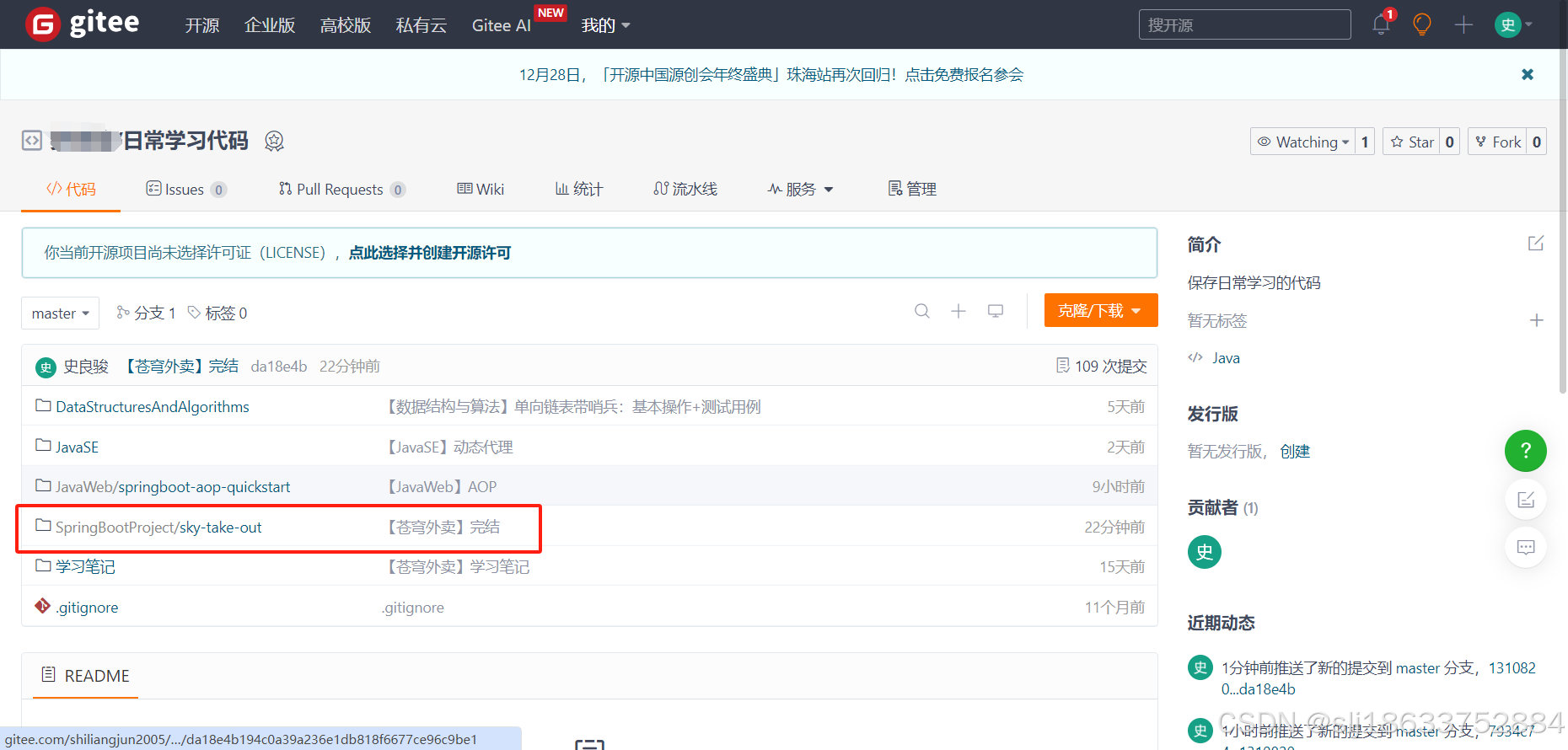Viewport: 1568px width, 750px height.
Task: Click the repository badge icon beside title
Action: pos(274,141)
